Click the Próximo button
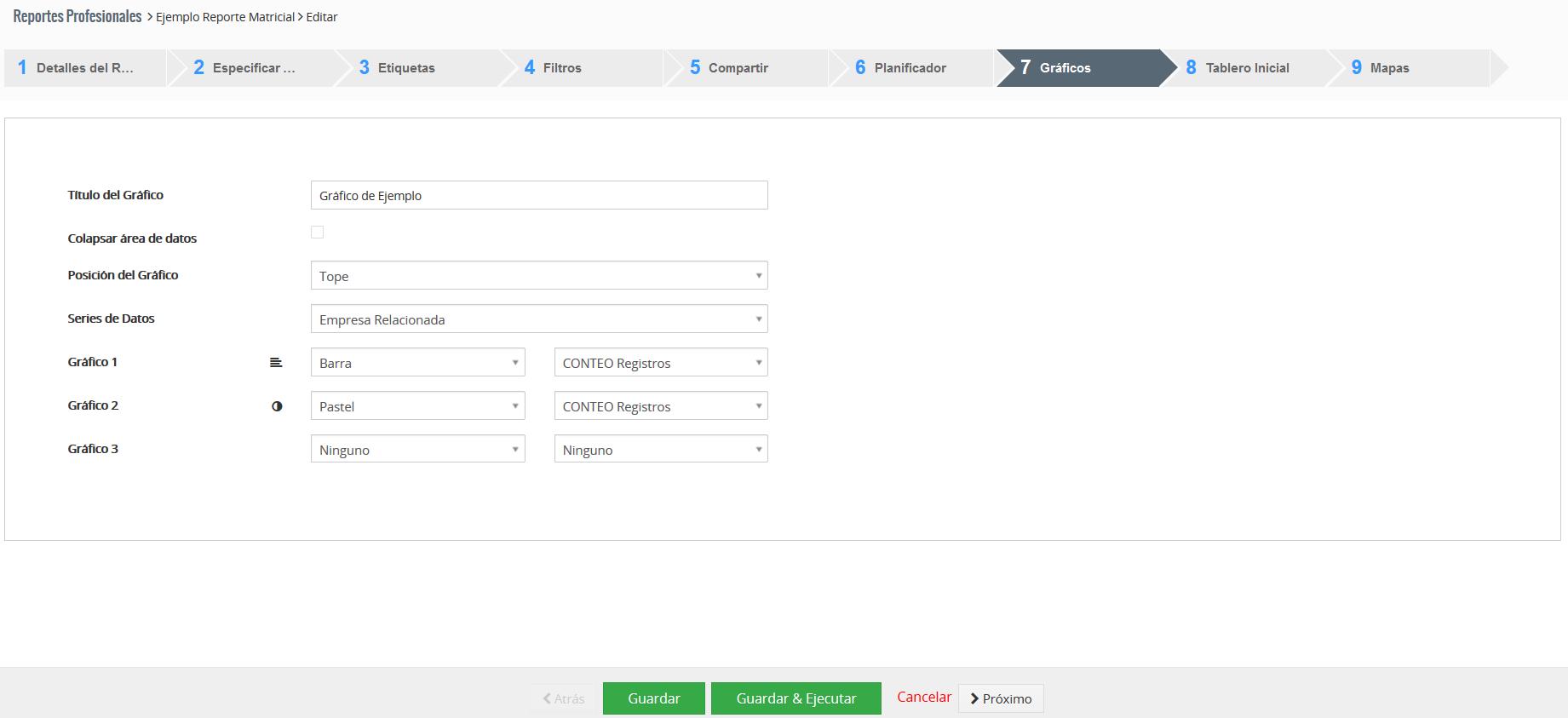 click(x=1001, y=698)
